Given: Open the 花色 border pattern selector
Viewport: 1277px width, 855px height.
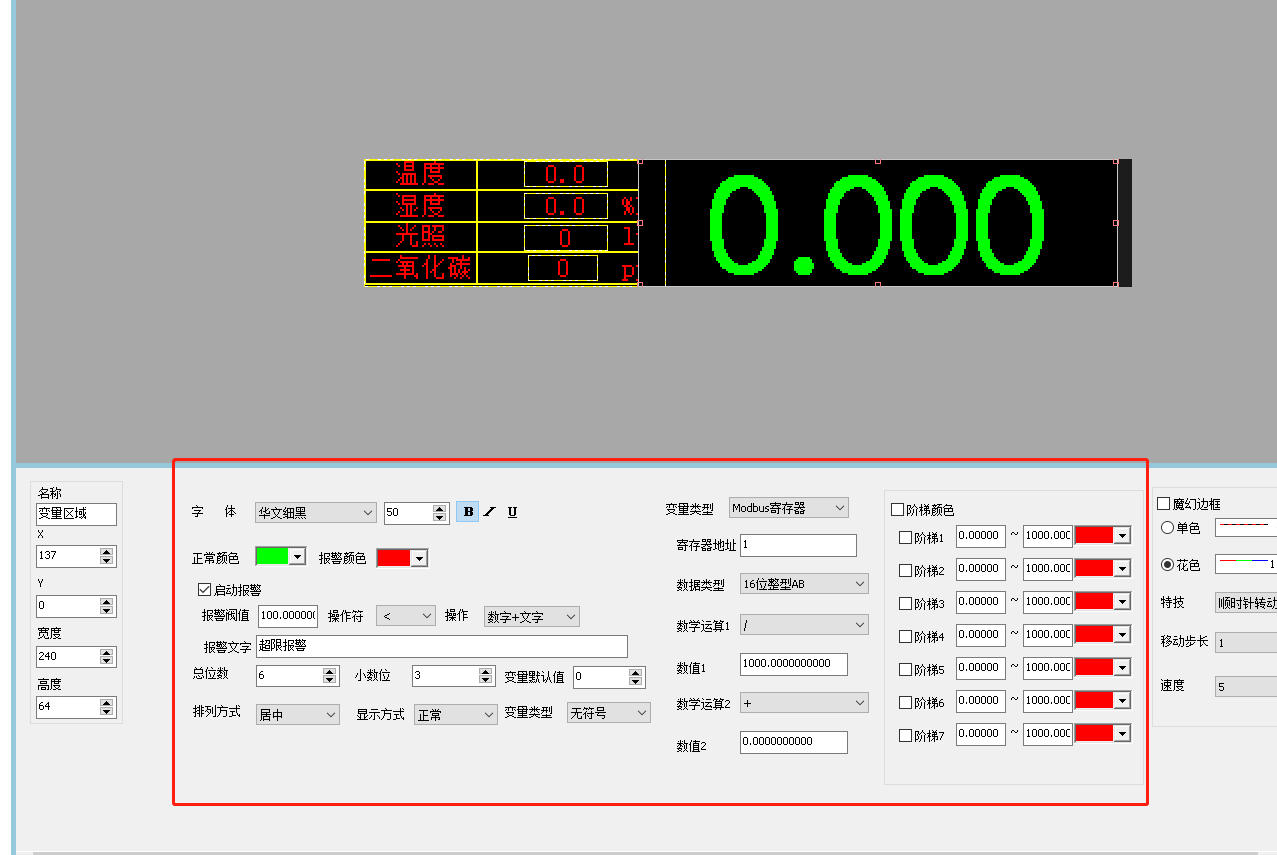Looking at the screenshot, I should (1246, 564).
